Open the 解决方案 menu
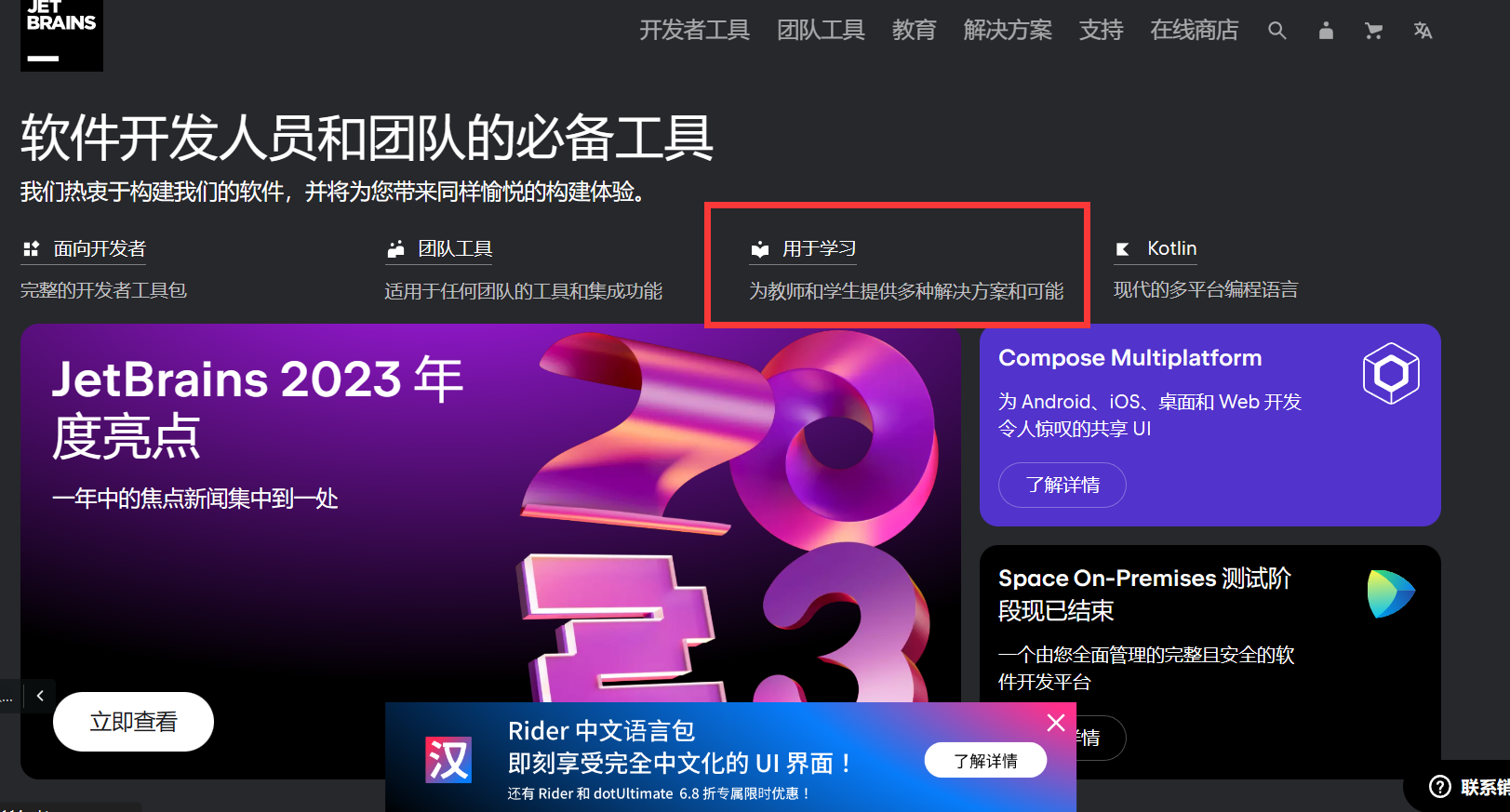The image size is (1510, 812). (x=1008, y=31)
